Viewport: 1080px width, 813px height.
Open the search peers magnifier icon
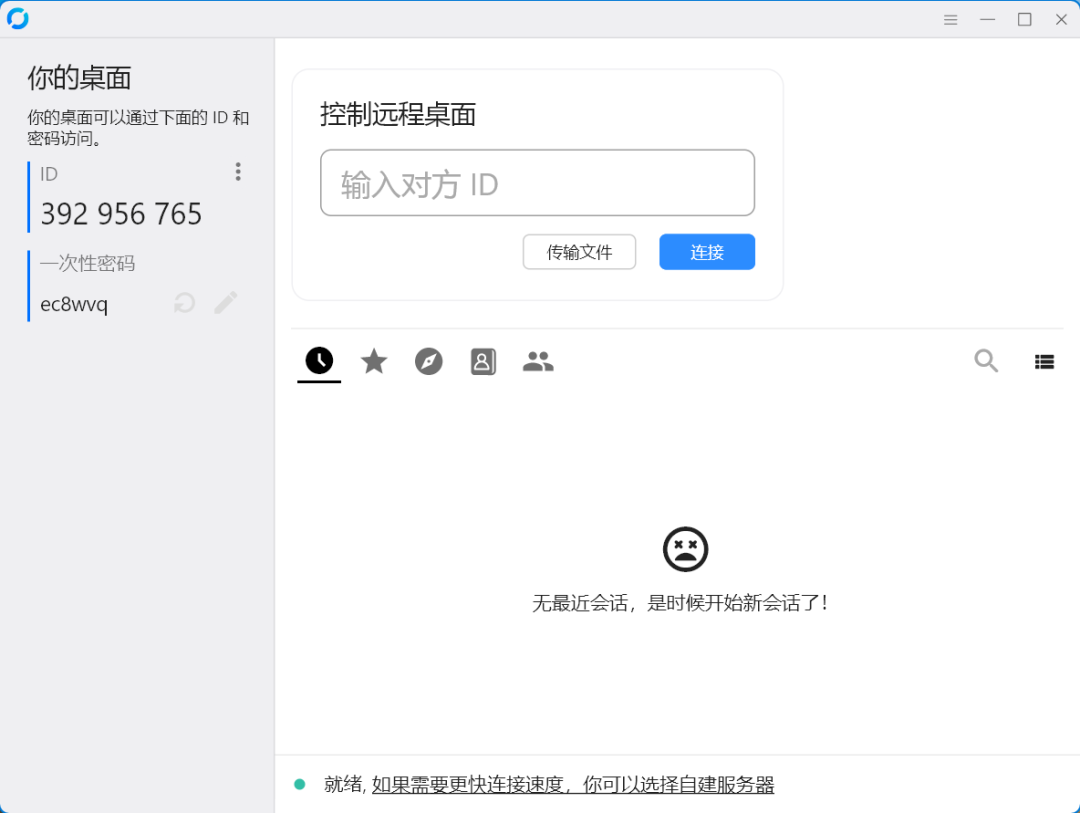pyautogui.click(x=986, y=361)
